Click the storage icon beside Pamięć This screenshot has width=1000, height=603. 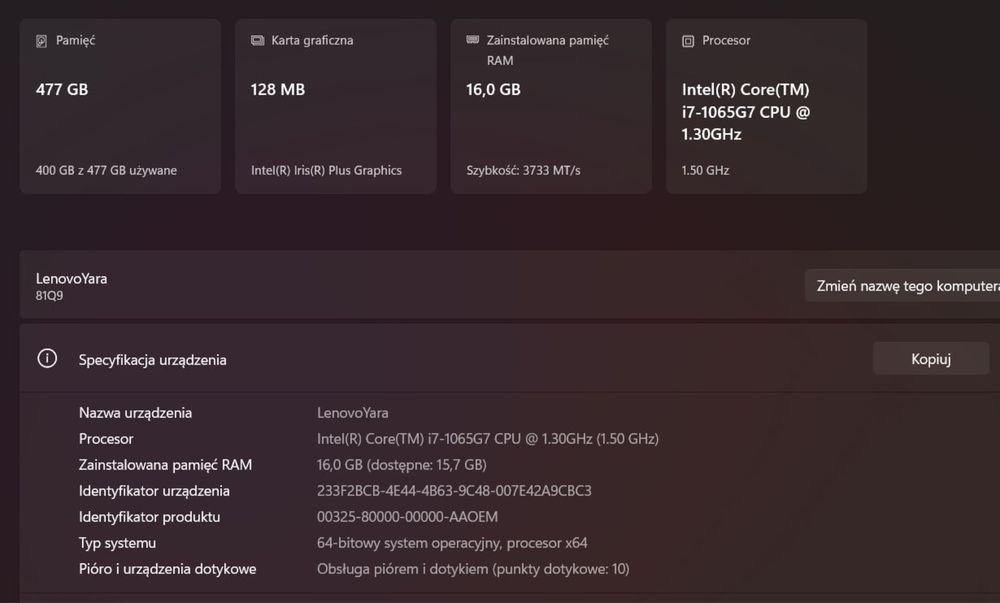pyautogui.click(x=41, y=41)
